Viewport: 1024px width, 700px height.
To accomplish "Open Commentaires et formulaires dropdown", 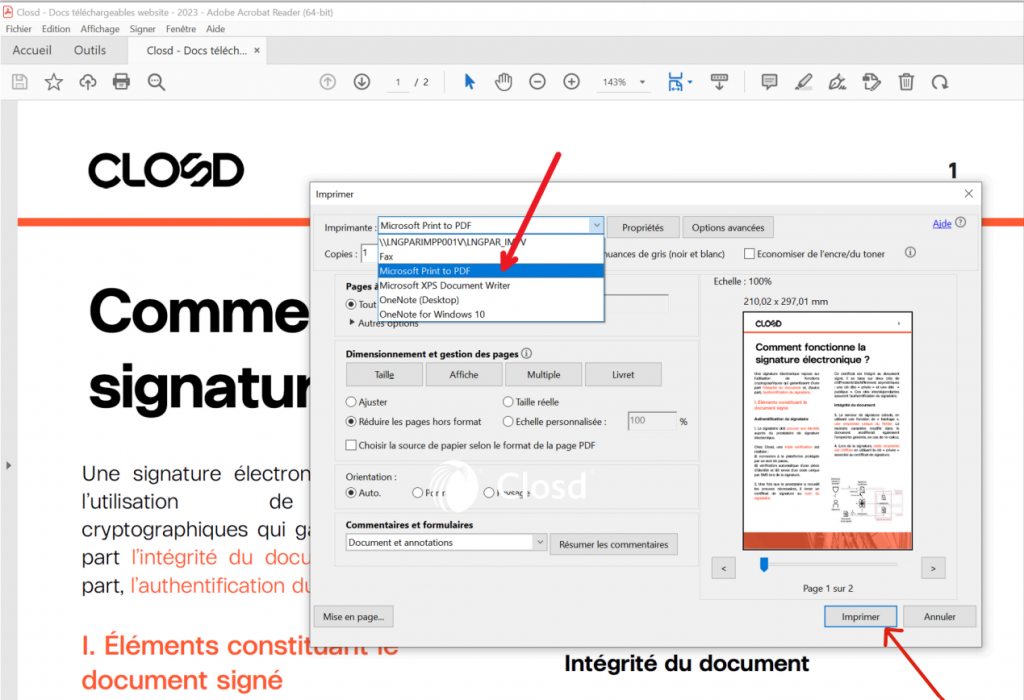I will pos(540,542).
